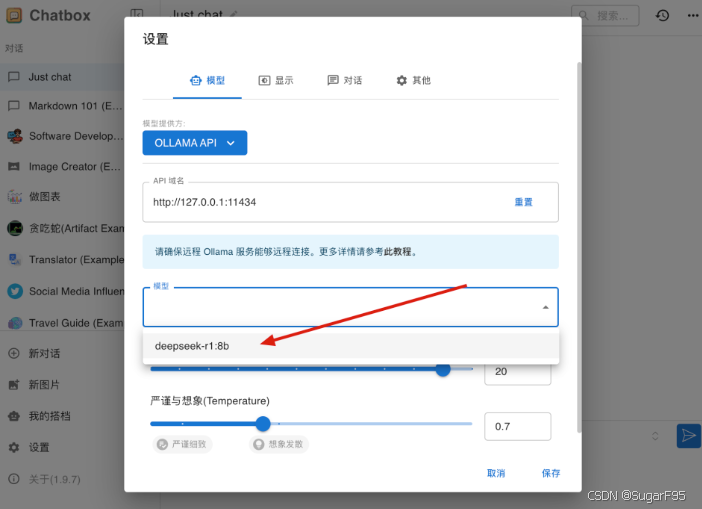Click the 贪吃蛇 Artifact avatar icon
The height and width of the screenshot is (509, 702).
point(15,228)
